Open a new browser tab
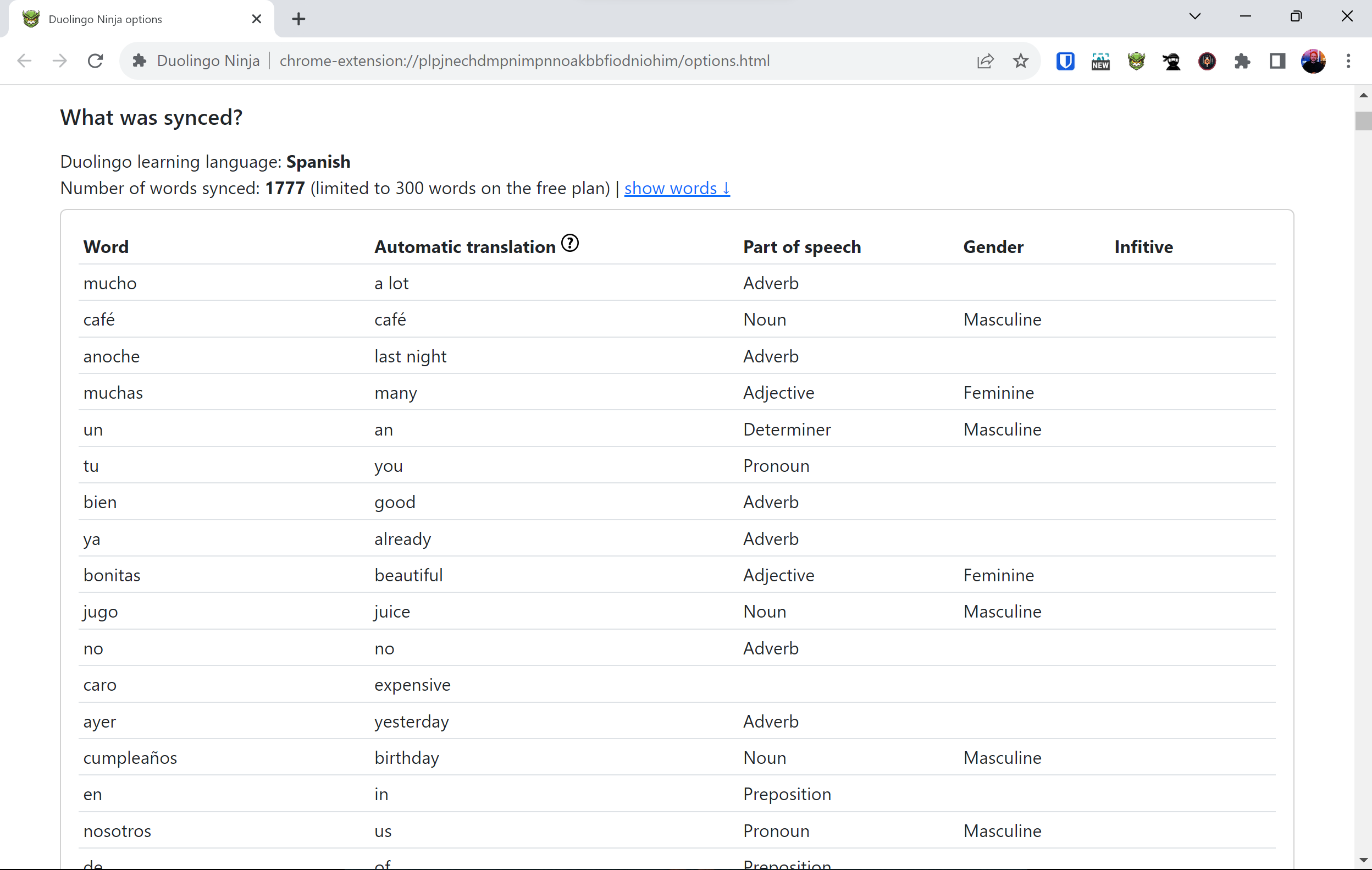 point(298,19)
